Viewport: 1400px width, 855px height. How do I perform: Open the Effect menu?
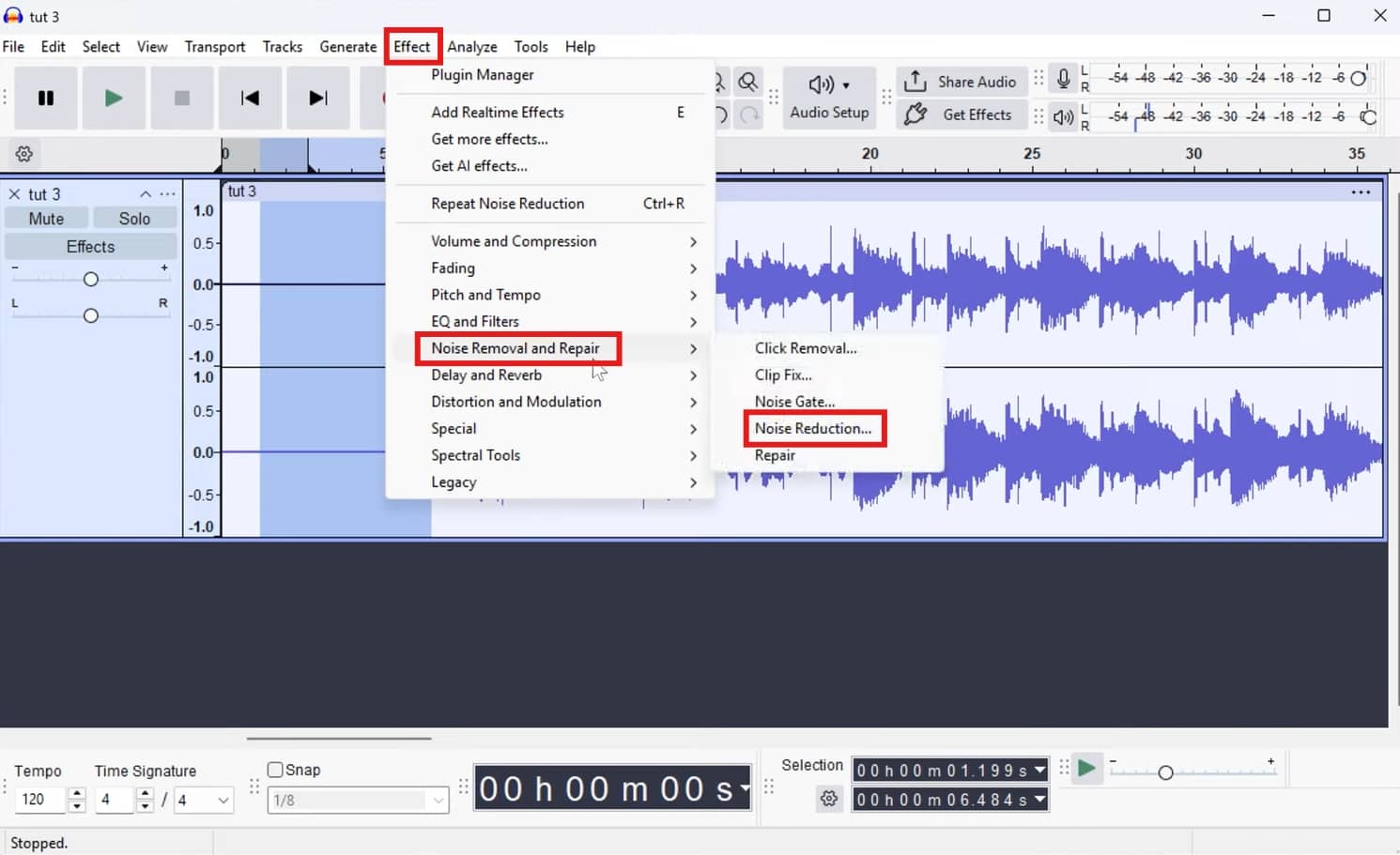(412, 47)
